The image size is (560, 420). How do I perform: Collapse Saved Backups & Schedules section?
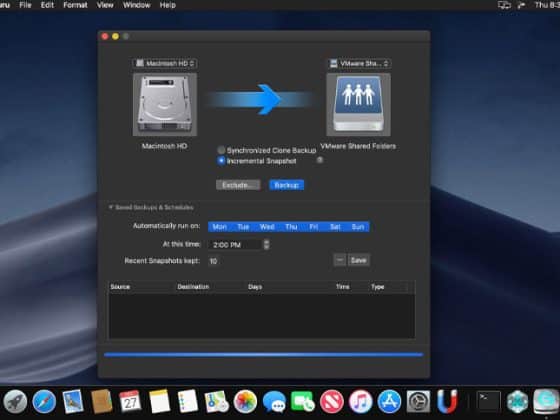click(x=111, y=207)
